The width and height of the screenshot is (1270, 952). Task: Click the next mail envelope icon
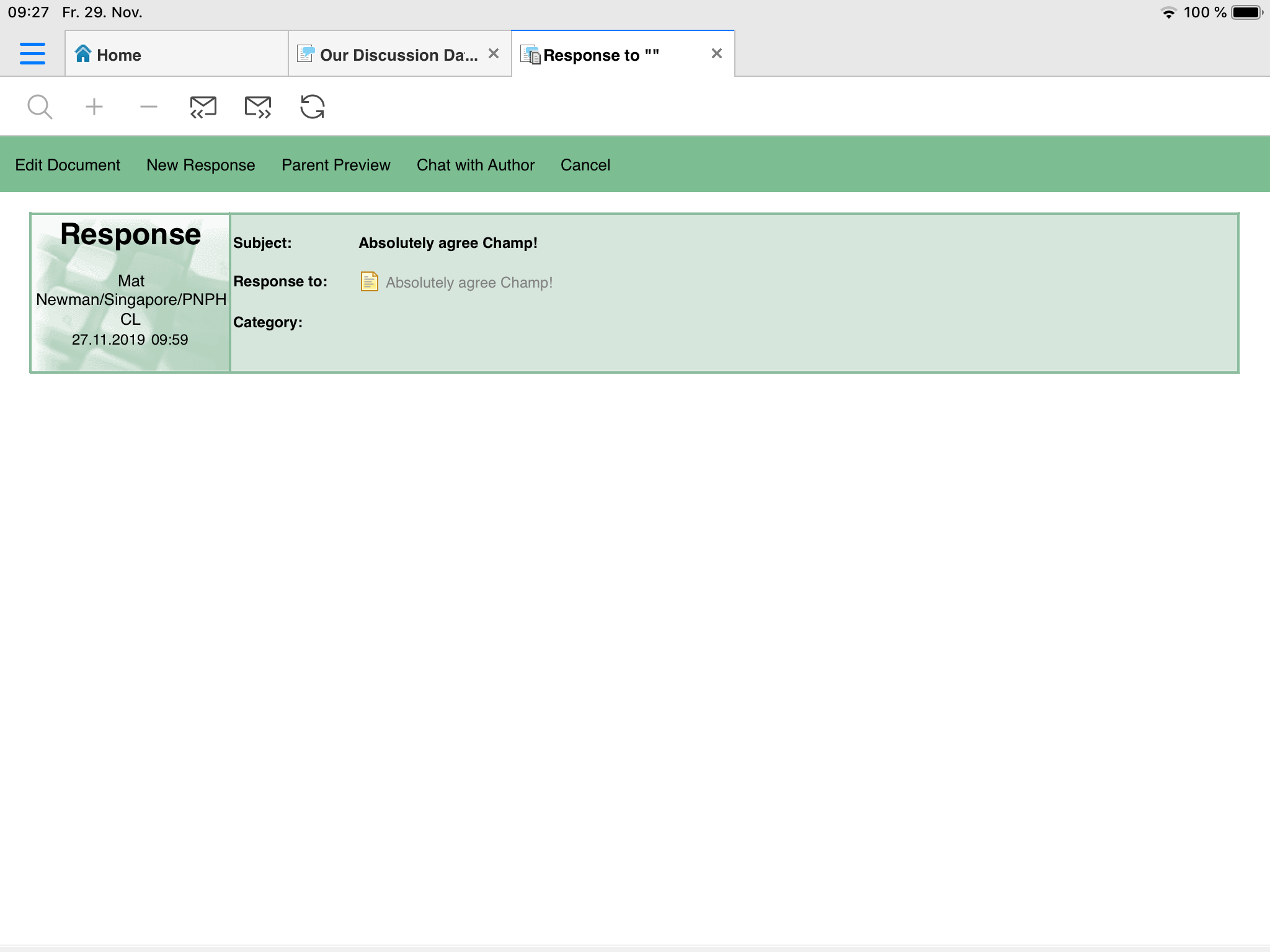pyautogui.click(x=258, y=107)
